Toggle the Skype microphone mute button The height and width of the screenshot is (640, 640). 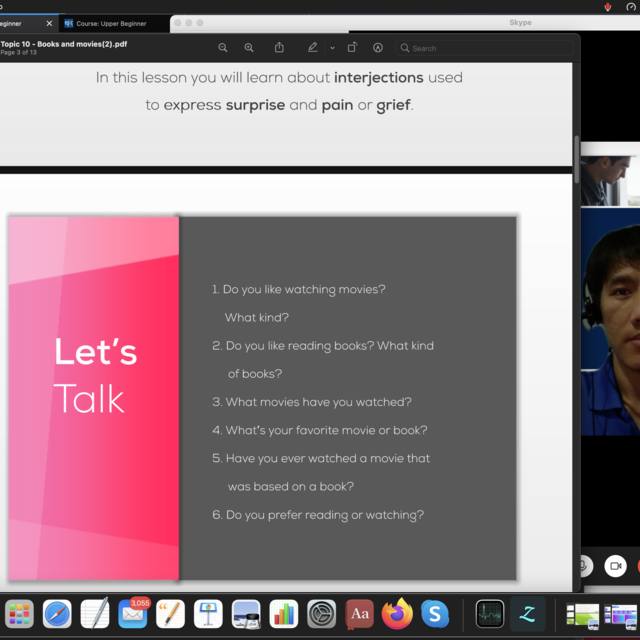tap(585, 566)
